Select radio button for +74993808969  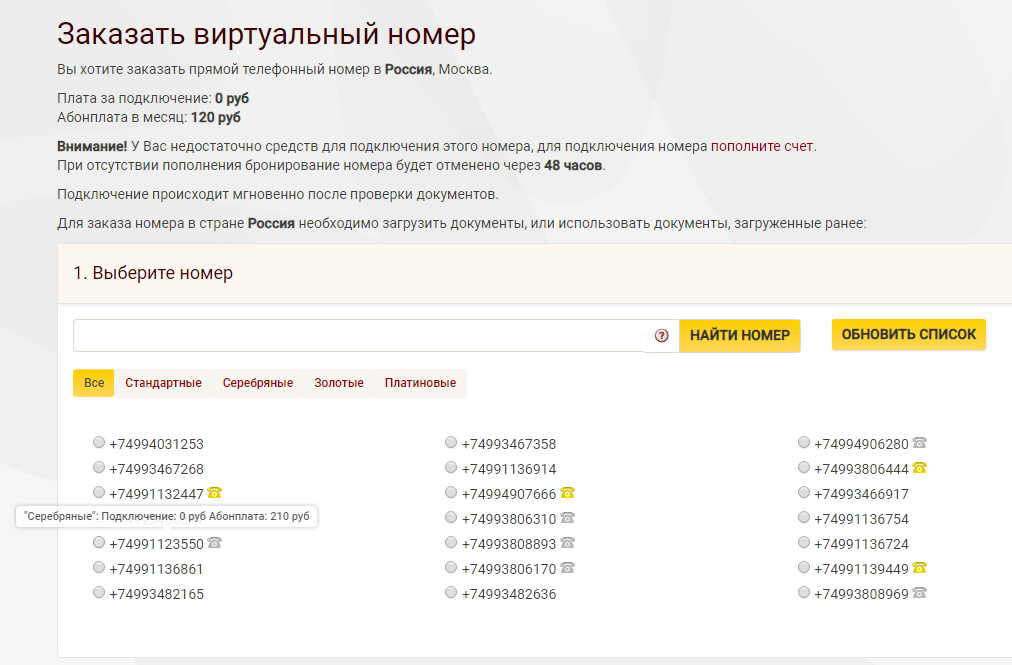point(804,592)
